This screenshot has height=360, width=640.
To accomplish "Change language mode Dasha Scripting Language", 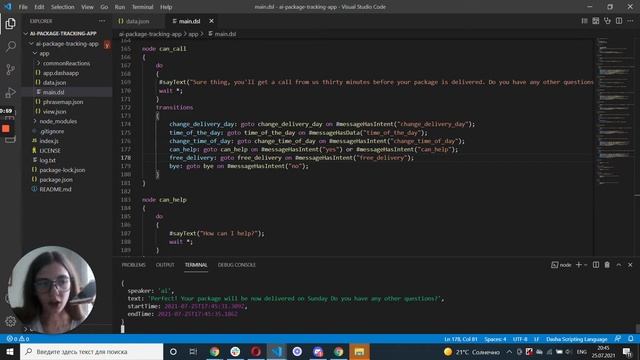I will click(x=576, y=339).
